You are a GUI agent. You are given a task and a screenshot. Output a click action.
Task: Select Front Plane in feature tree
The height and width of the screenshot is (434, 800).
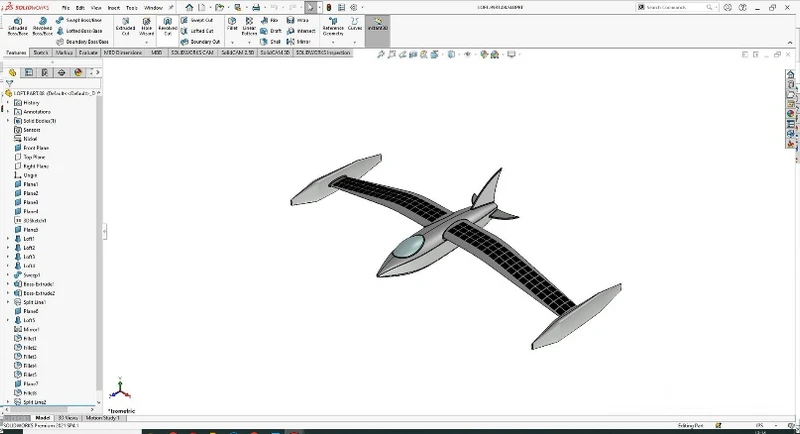coord(31,148)
